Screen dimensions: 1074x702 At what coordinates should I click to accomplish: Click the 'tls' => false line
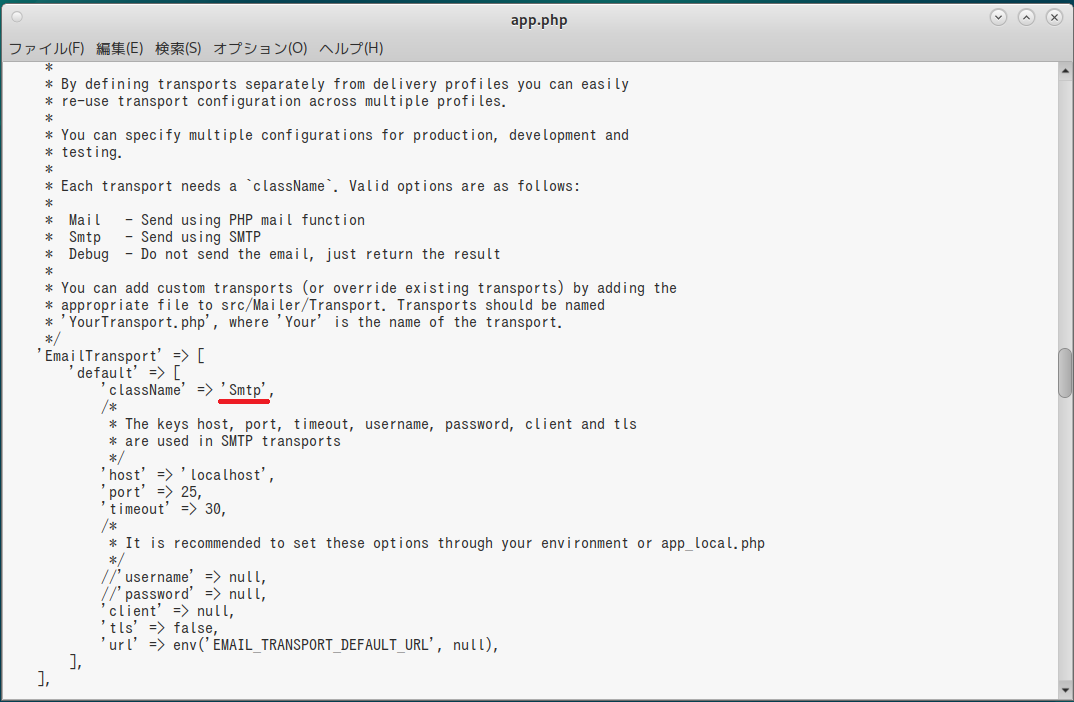pyautogui.click(x=160, y=628)
